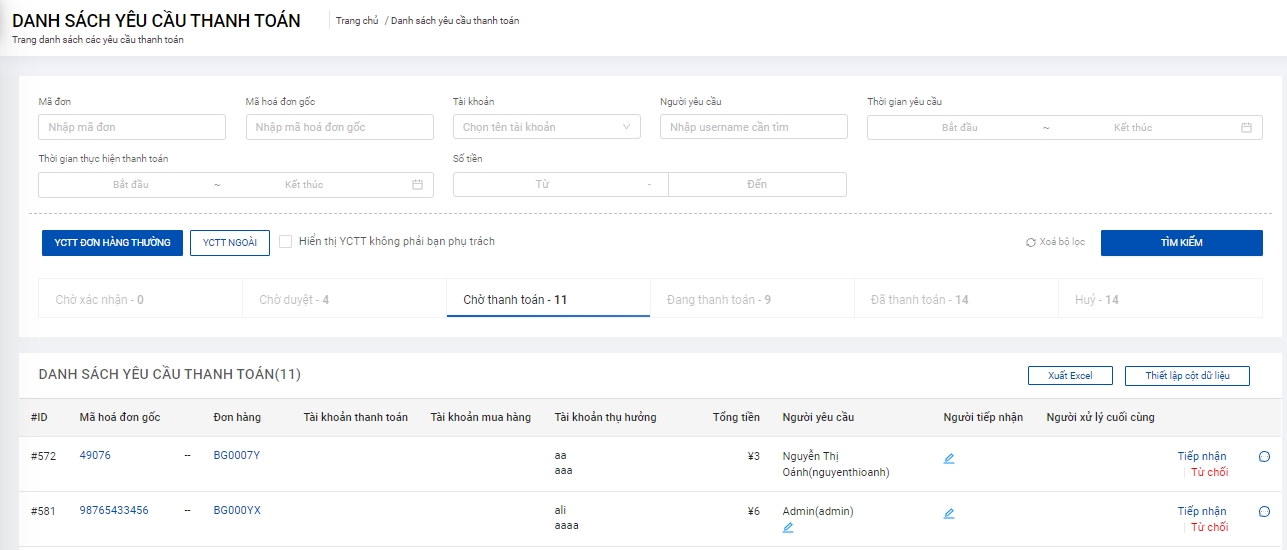The height and width of the screenshot is (550, 1287).
Task: Switch to Chờ duyệt tab
Action: pyautogui.click(x=294, y=300)
